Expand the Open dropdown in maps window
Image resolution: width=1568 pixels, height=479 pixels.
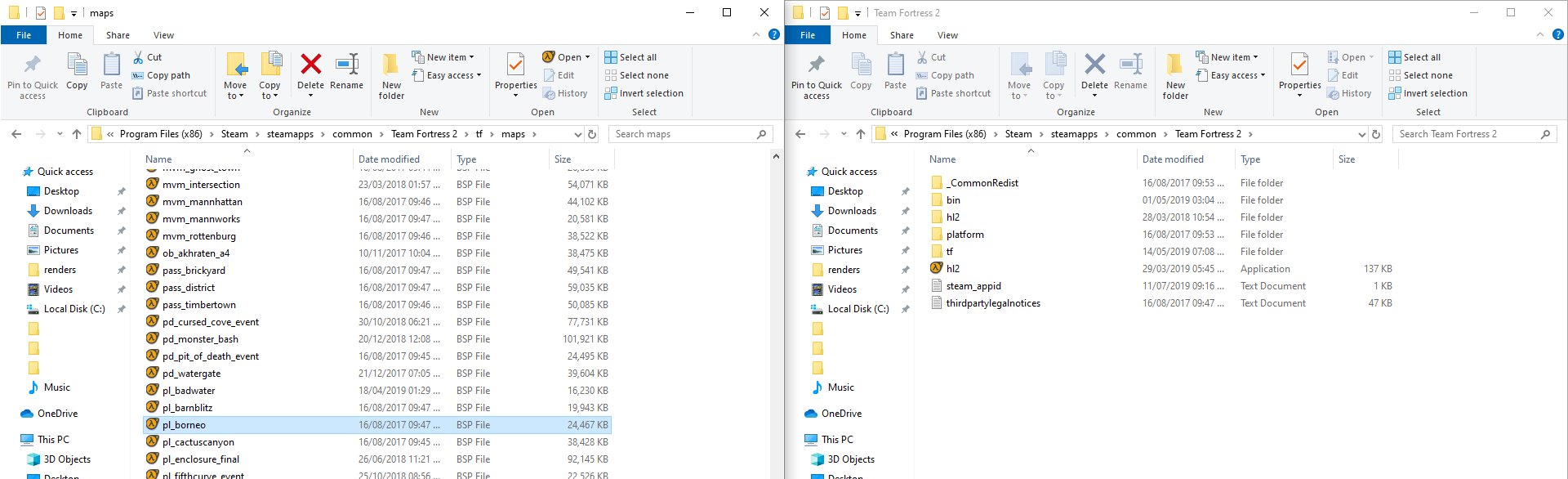coord(586,57)
